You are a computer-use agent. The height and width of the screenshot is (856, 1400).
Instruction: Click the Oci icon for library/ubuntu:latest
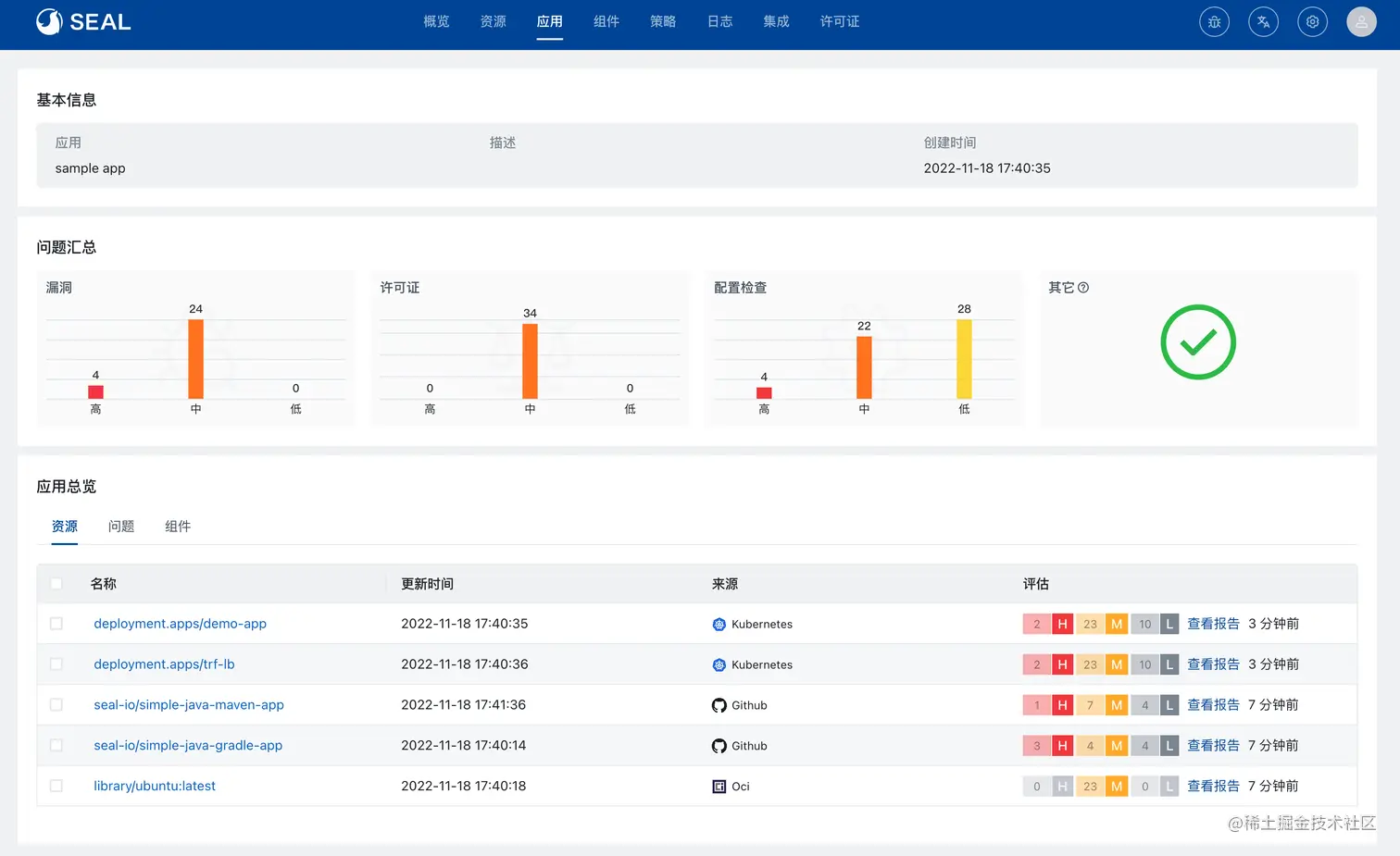pos(719,787)
